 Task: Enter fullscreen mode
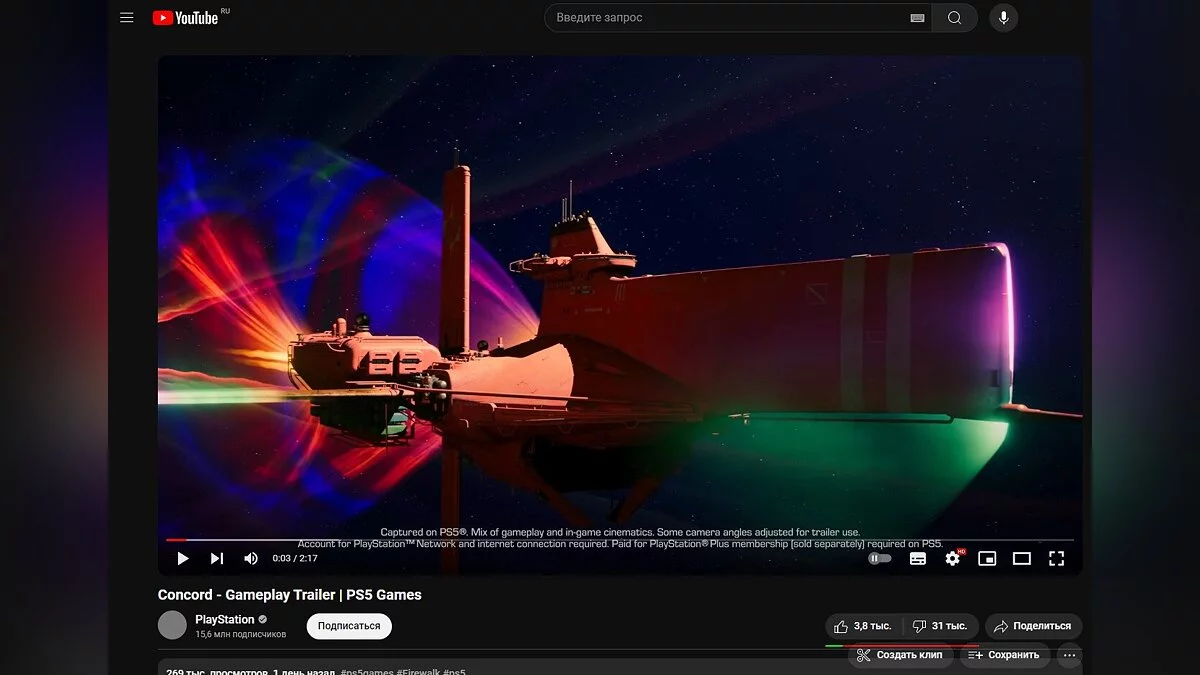(1056, 558)
